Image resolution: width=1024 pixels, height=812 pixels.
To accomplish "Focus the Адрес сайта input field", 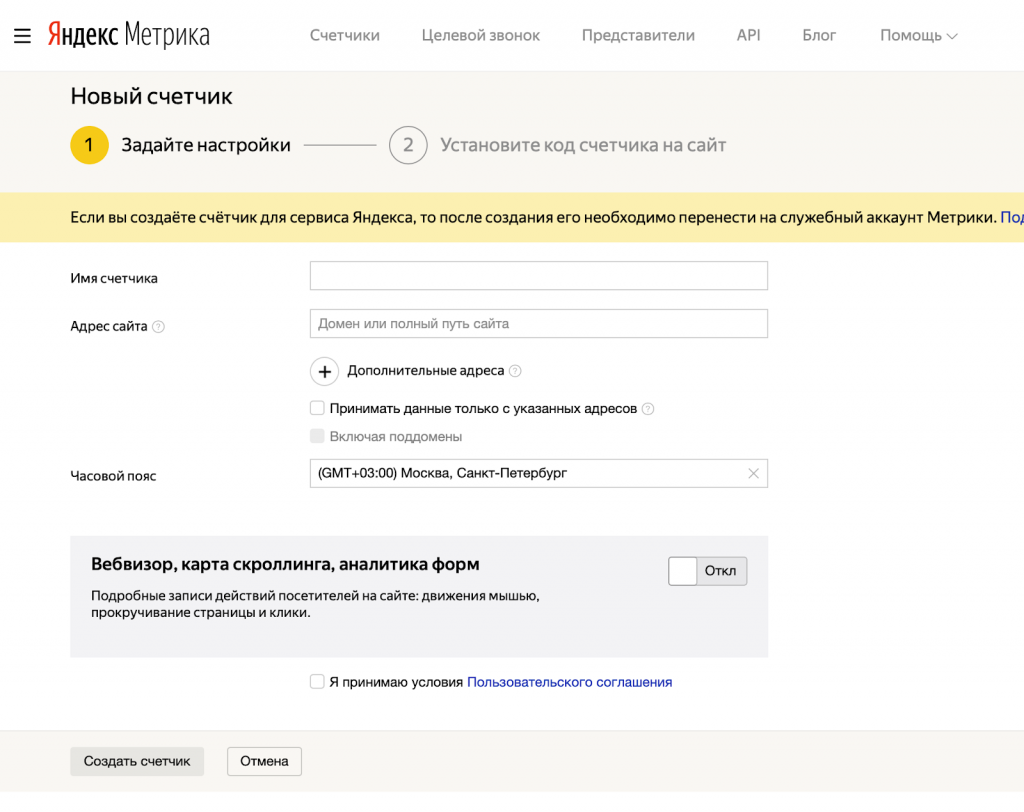I will (539, 324).
